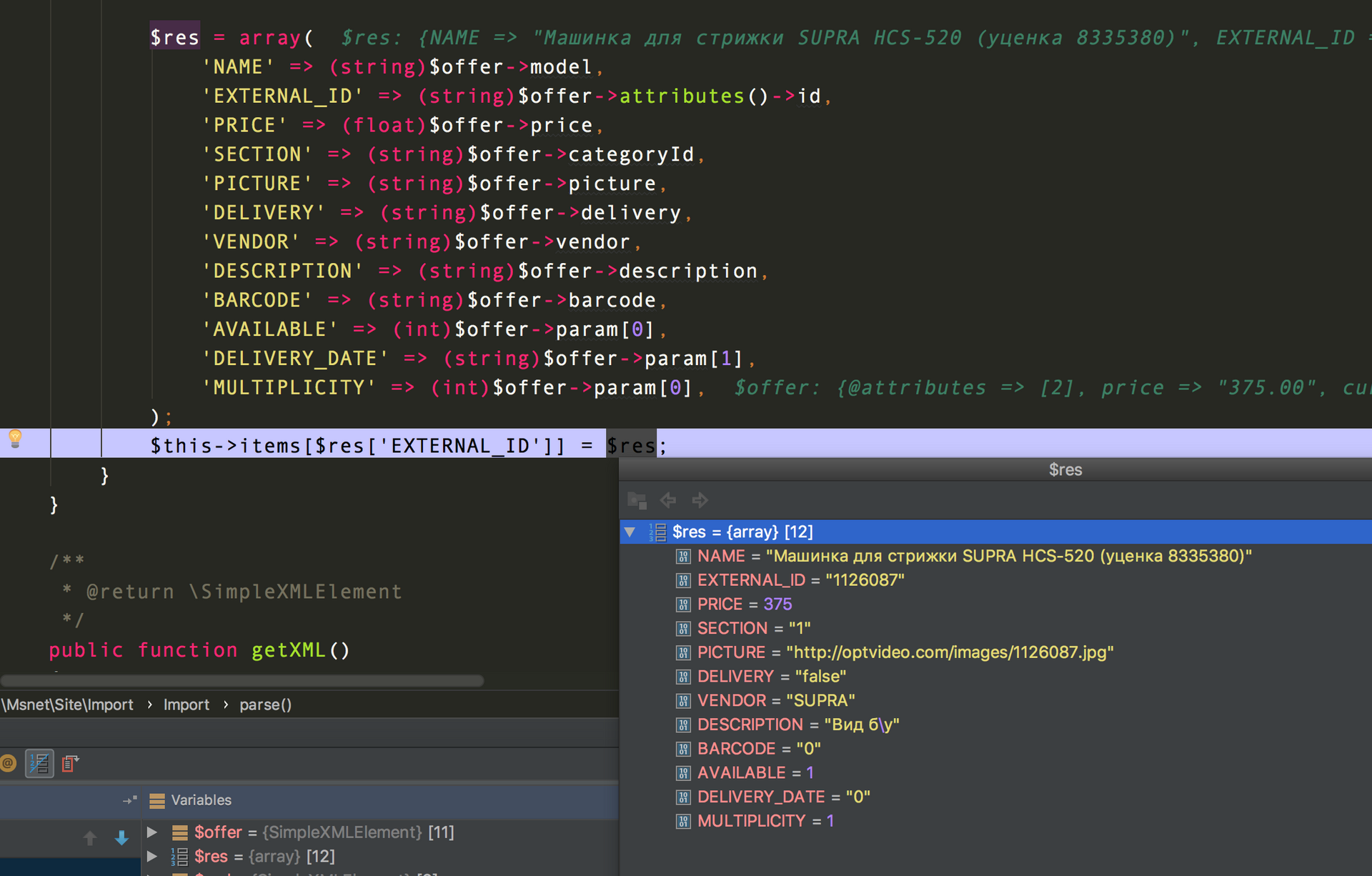Select the SECTION = "1" entry
This screenshot has width=1372, height=876.
coord(995,628)
